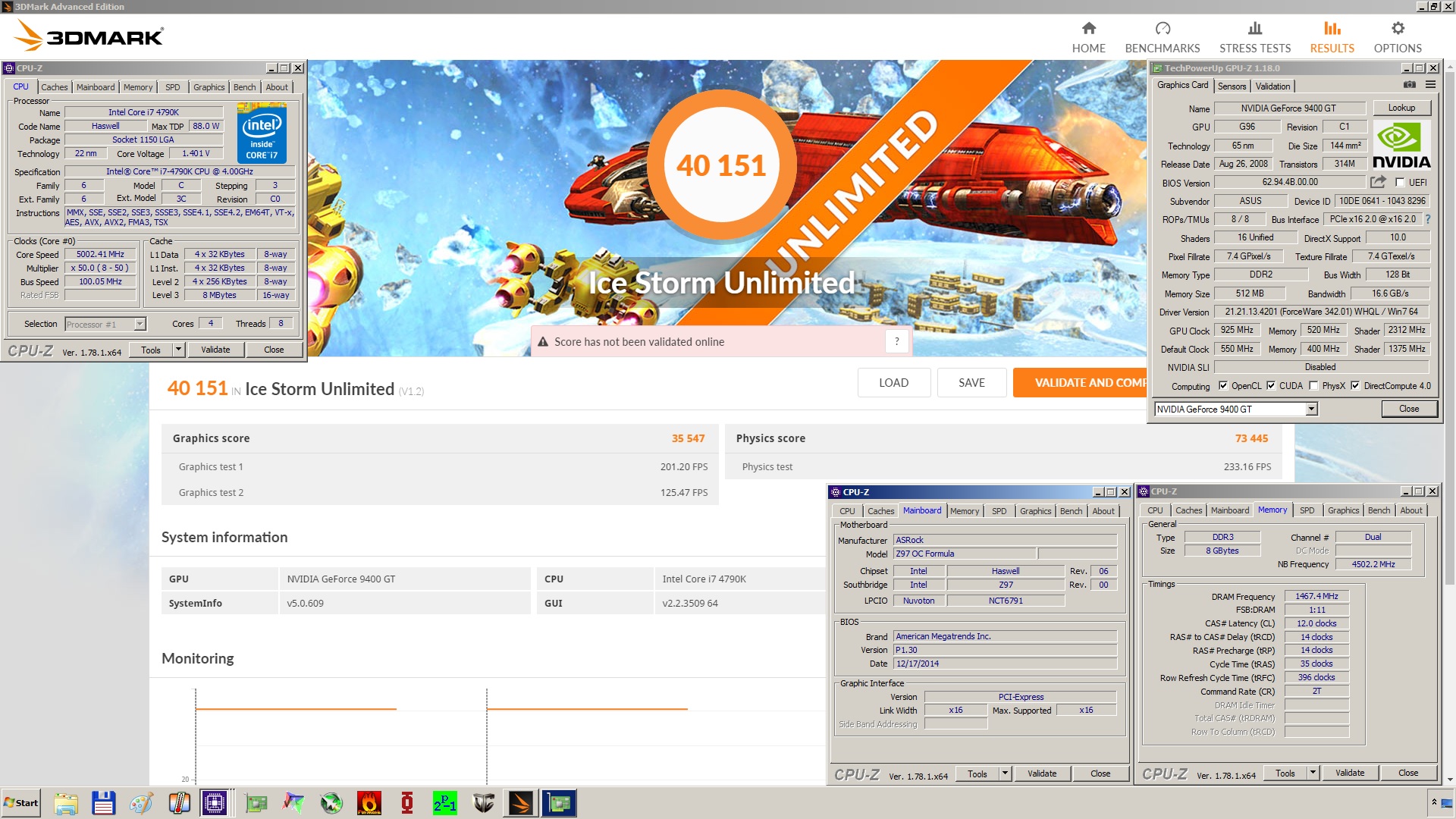Switch to CPU-Z purple chip taskbar icon

pos(215,803)
